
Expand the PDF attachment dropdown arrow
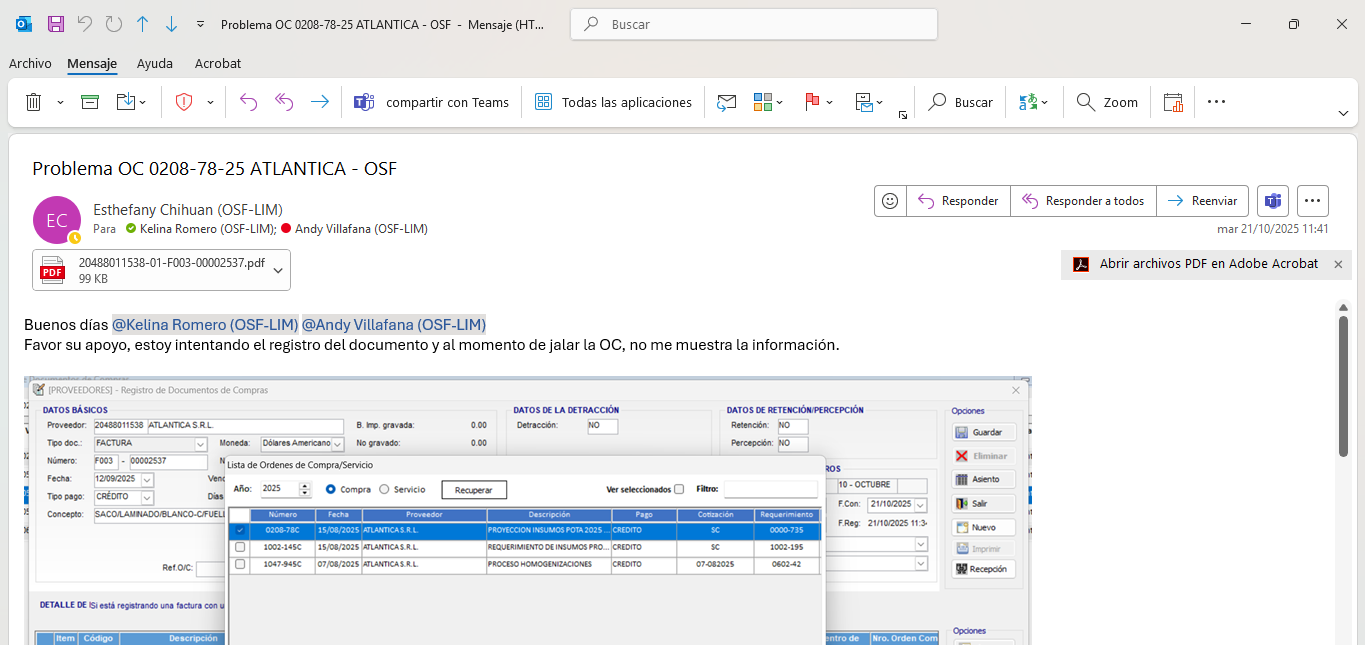click(x=277, y=270)
